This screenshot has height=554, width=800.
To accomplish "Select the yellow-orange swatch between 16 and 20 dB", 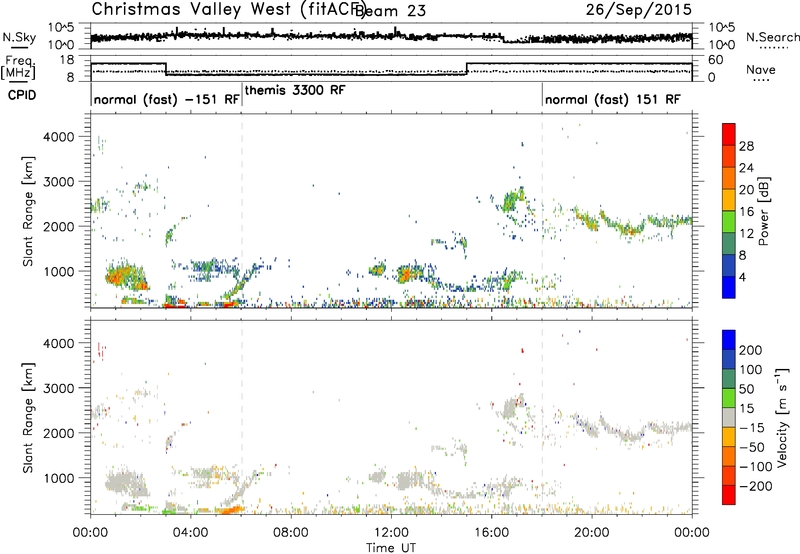I will pos(729,199).
